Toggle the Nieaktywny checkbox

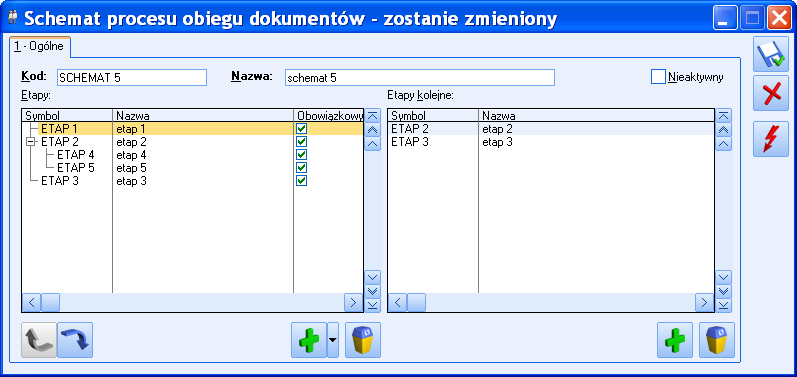658,77
